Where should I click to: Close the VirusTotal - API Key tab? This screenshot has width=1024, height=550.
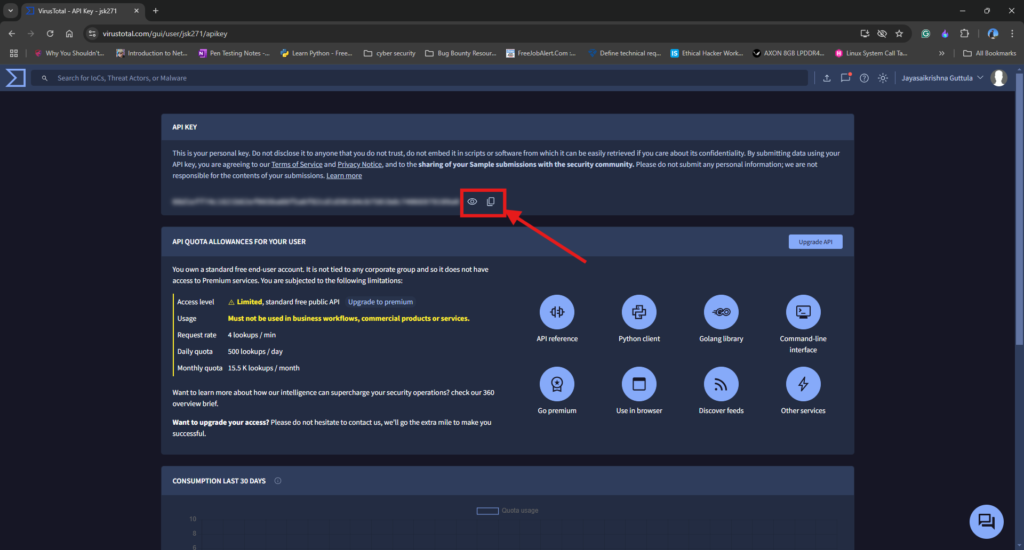(x=136, y=10)
